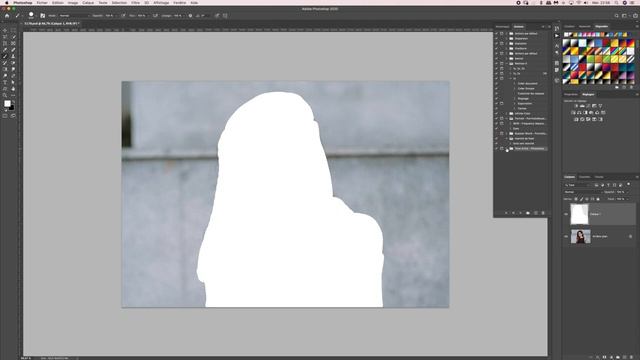The image size is (640, 360).
Task: Open the layer blend mode dropdown
Action: [583, 192]
